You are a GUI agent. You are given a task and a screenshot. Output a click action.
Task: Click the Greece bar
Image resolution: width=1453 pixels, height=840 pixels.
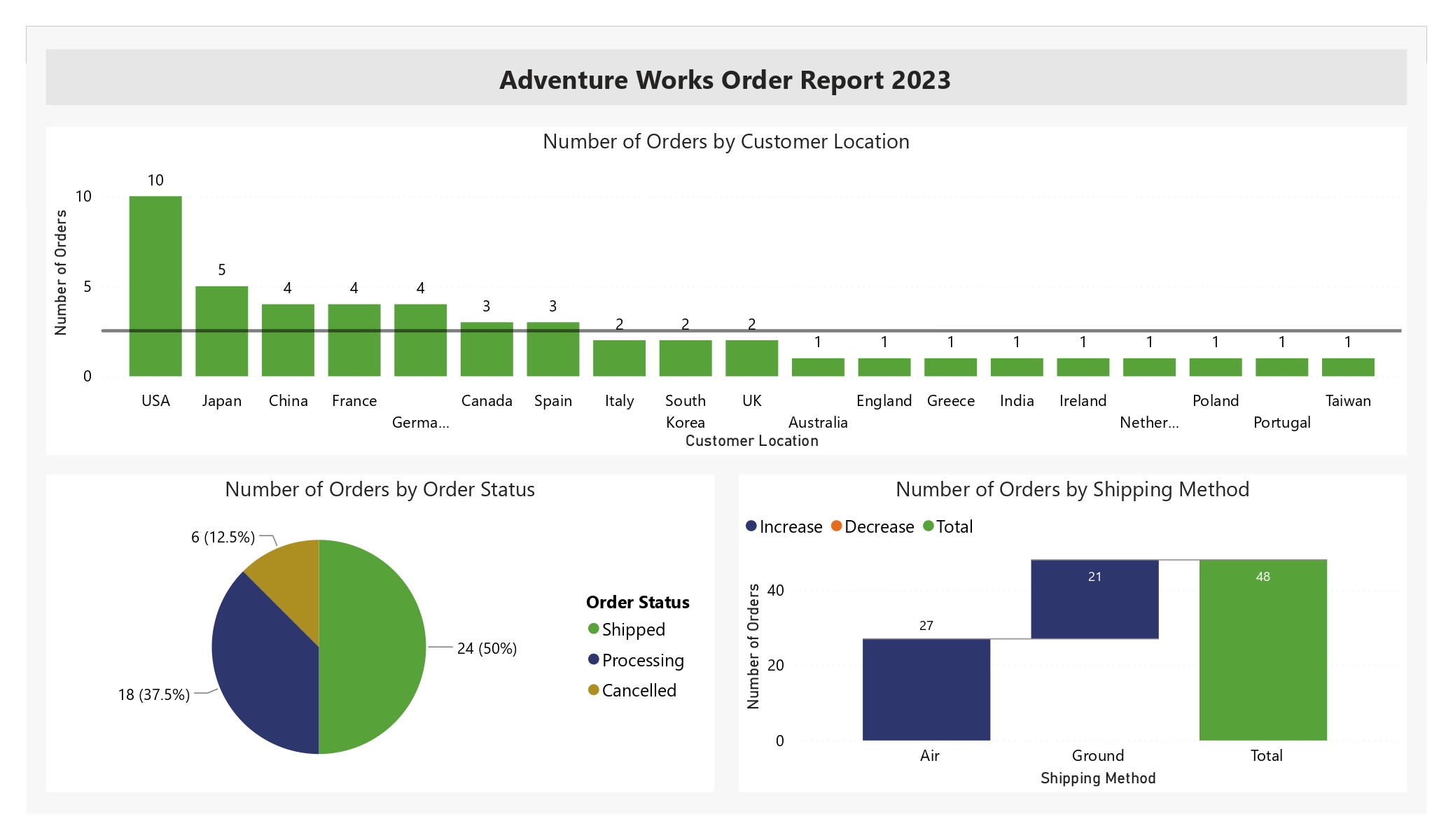point(950,367)
